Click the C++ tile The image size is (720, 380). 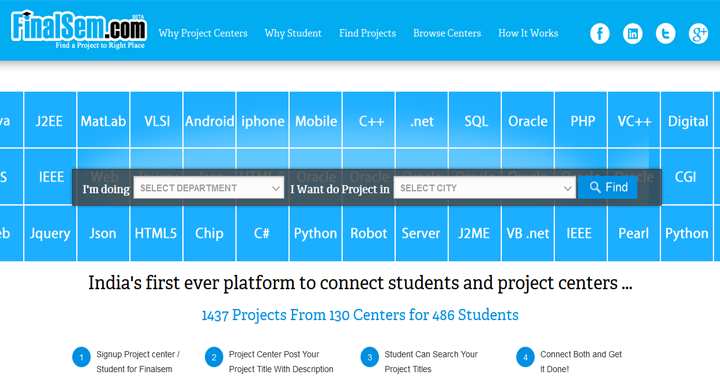[369, 120]
